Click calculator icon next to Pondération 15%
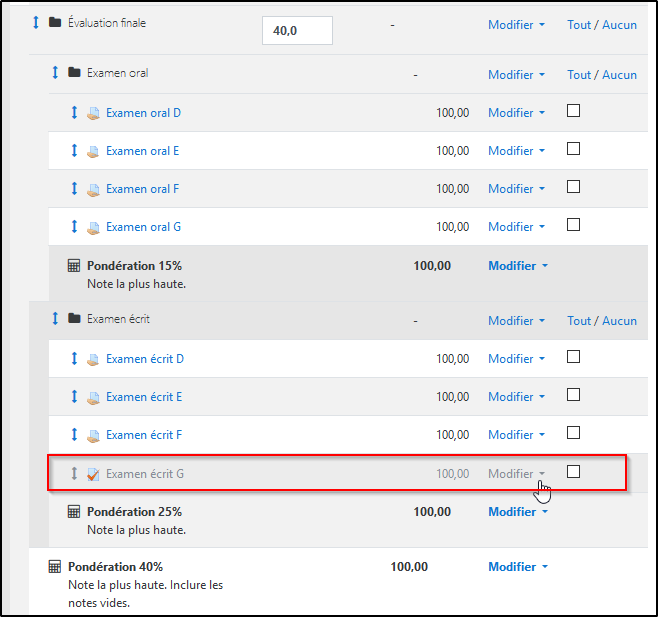 tap(73, 266)
